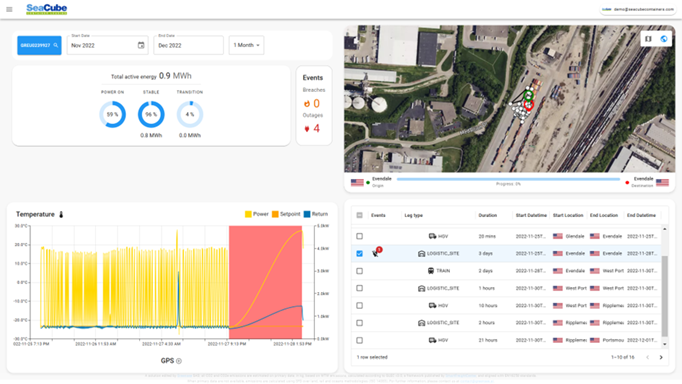682x384 pixels.
Task: Click the GREU0239927 container search button
Action: 39,45
